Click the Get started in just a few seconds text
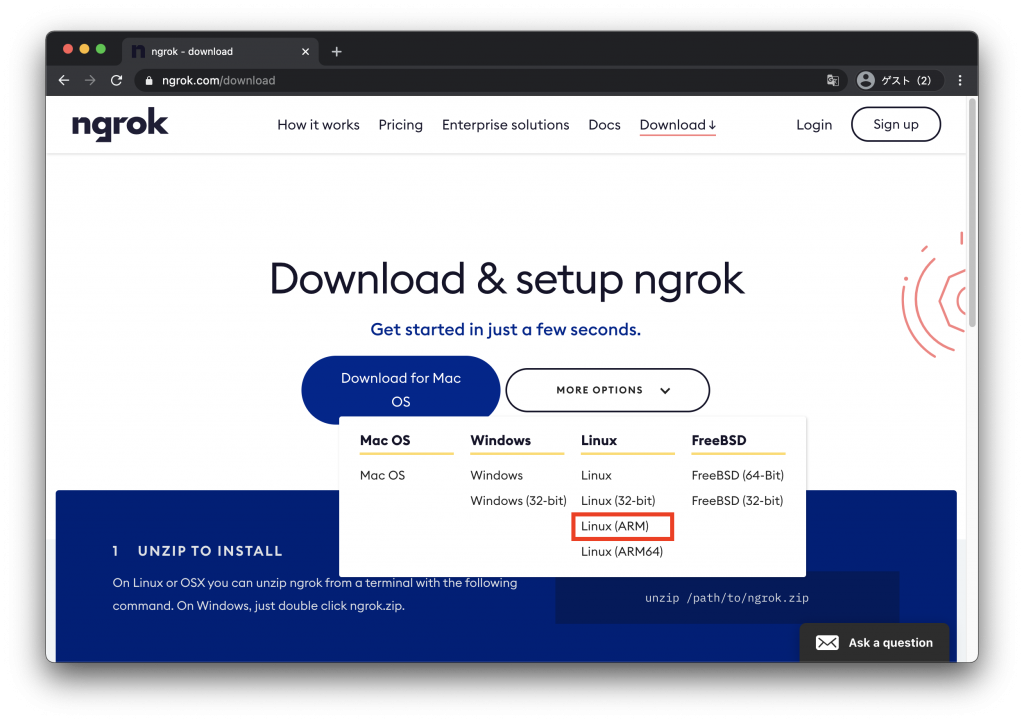Viewport: 1024px width, 723px height. coord(505,329)
